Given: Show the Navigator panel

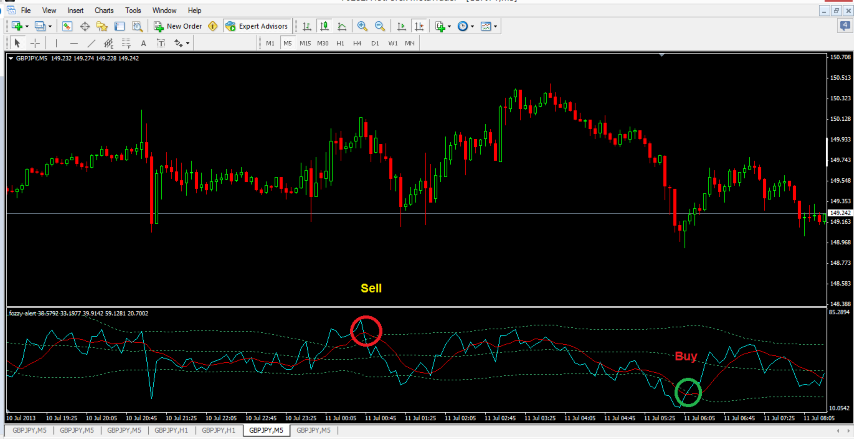Looking at the screenshot, I should click(102, 26).
